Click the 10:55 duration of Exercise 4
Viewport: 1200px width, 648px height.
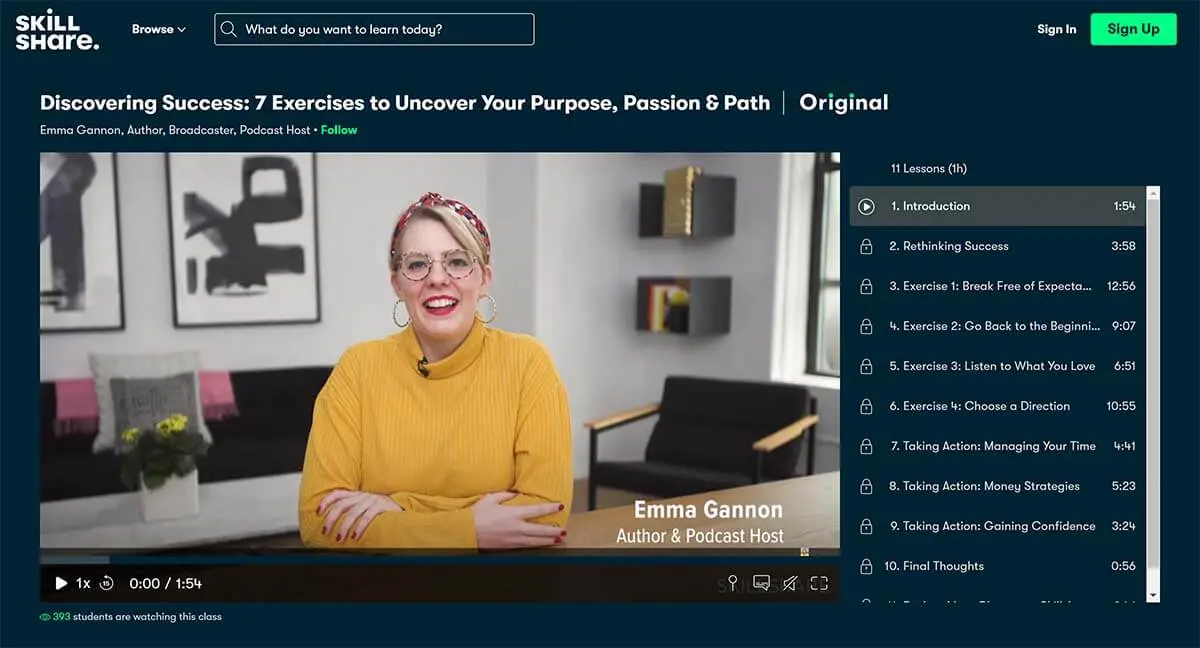1121,406
